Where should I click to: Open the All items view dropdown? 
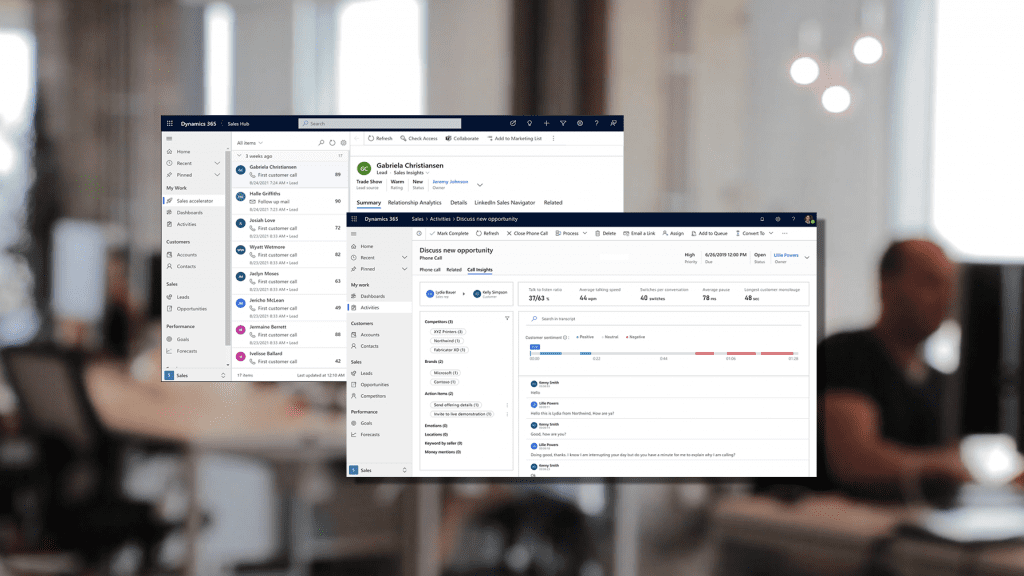pyautogui.click(x=250, y=143)
